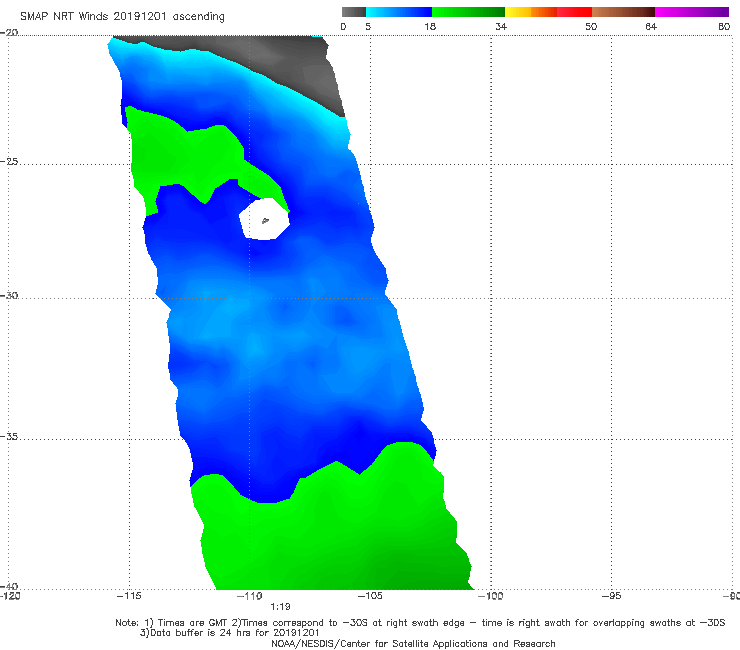Click the swath time label 1:19

(x=280, y=607)
